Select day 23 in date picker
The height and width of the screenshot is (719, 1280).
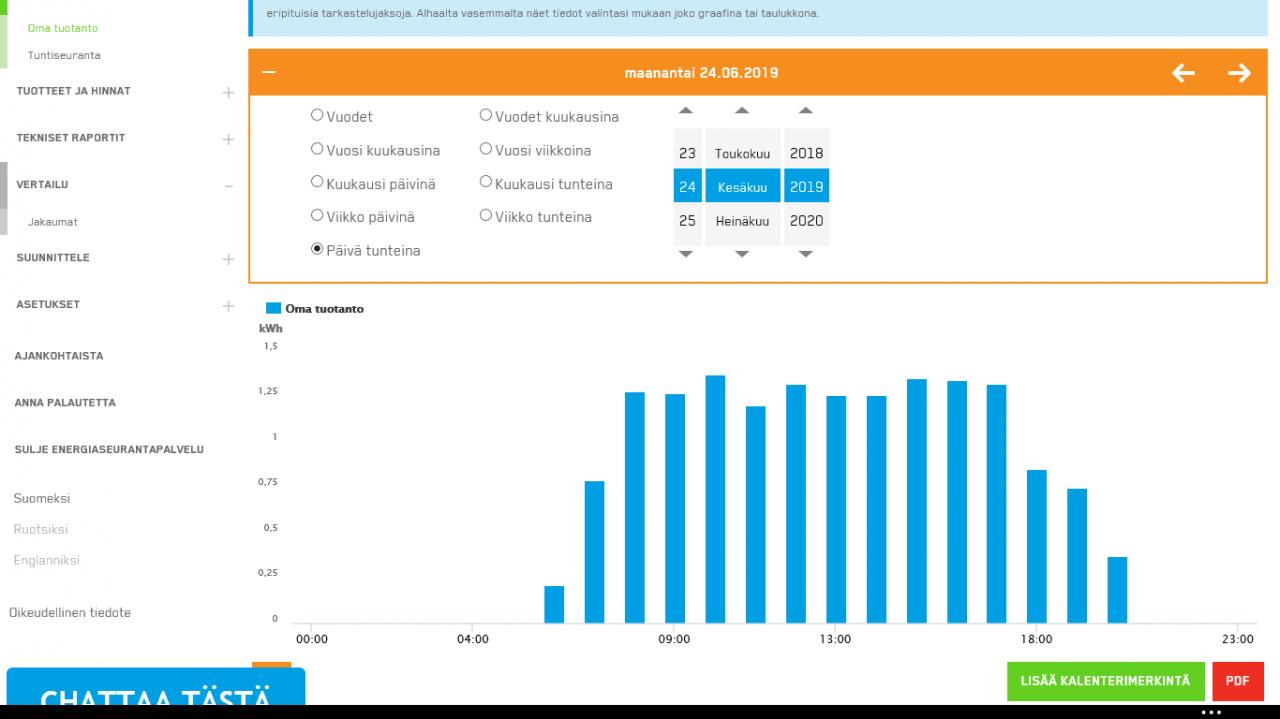coord(687,153)
